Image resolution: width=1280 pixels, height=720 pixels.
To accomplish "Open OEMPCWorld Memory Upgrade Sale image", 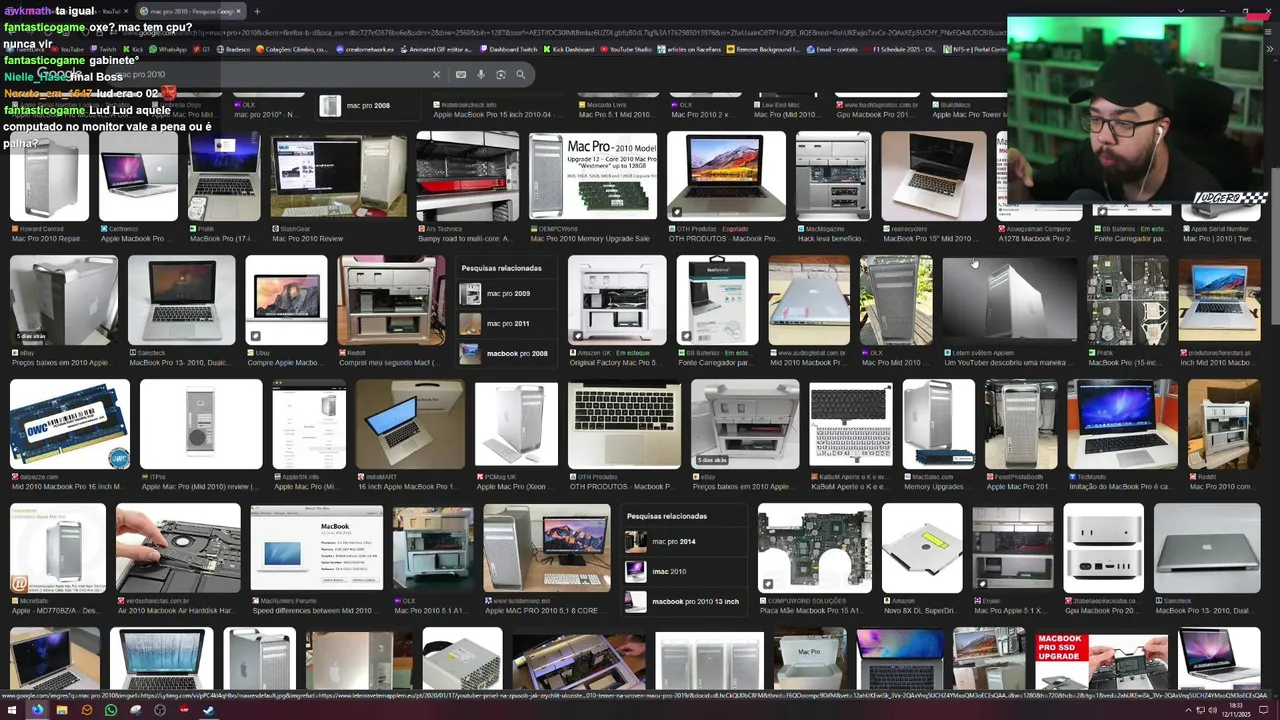I will click(593, 177).
